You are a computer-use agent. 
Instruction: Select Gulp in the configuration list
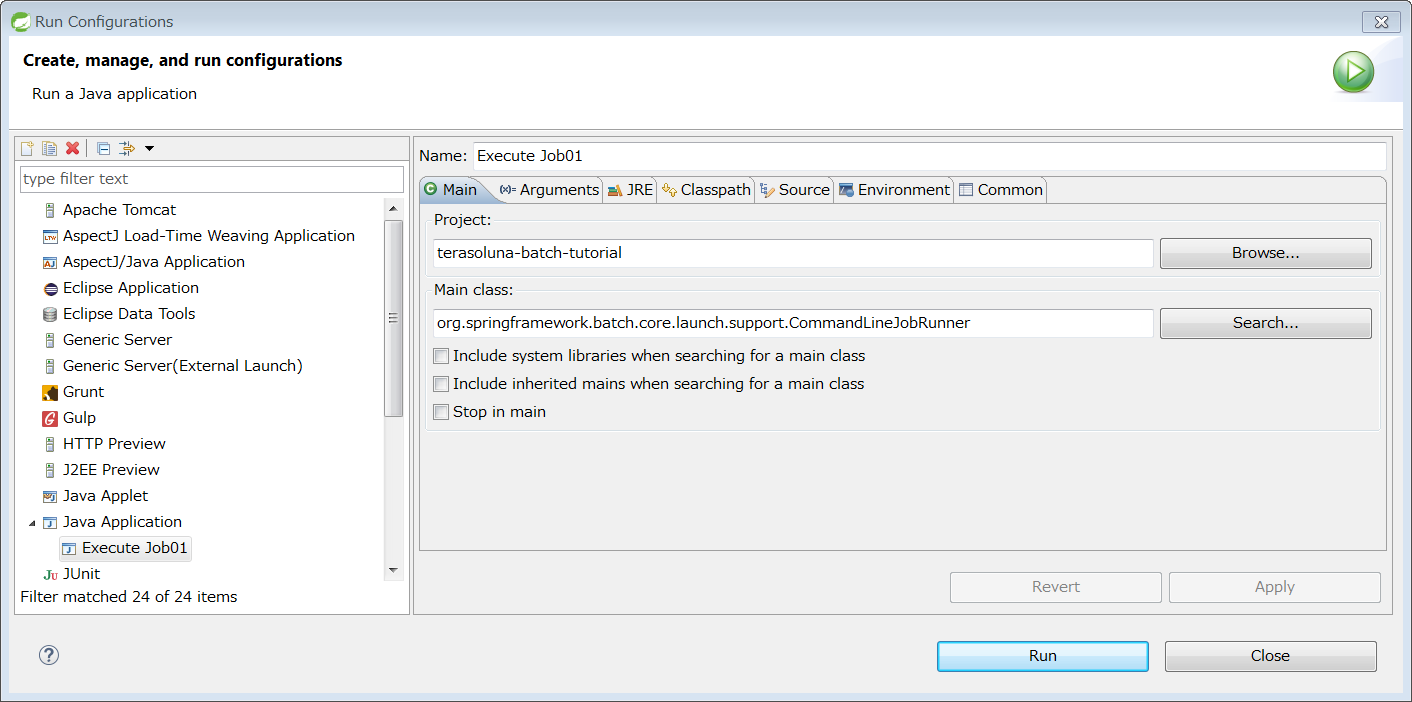[x=79, y=418]
